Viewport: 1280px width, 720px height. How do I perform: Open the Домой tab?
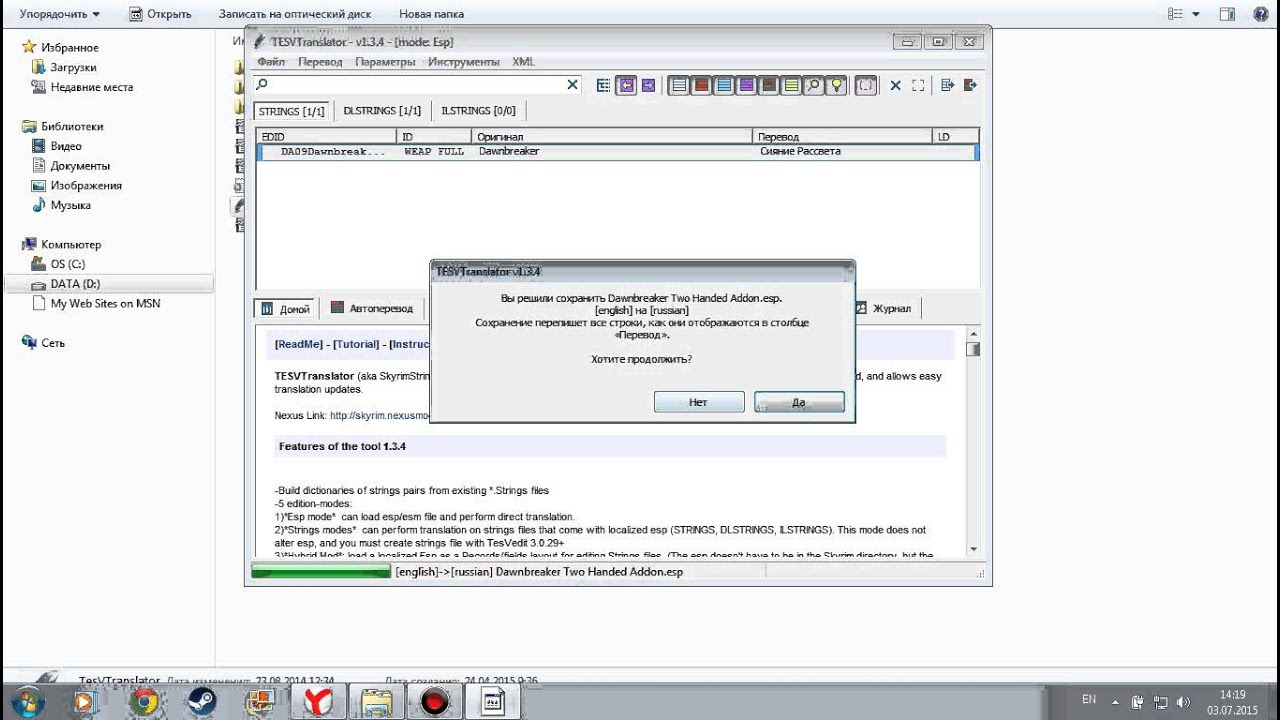[x=286, y=309]
